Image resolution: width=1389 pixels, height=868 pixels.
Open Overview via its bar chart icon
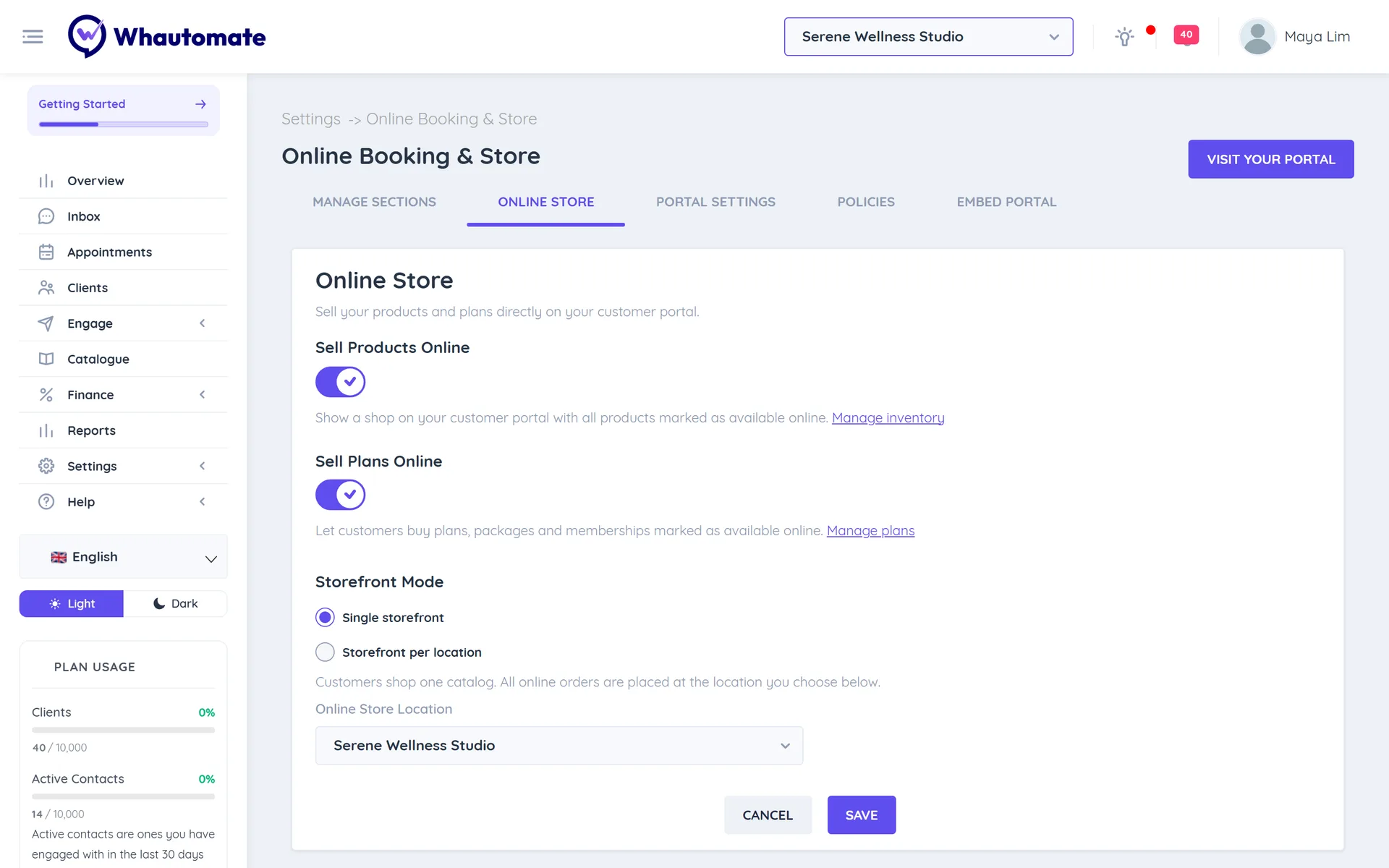tap(46, 181)
